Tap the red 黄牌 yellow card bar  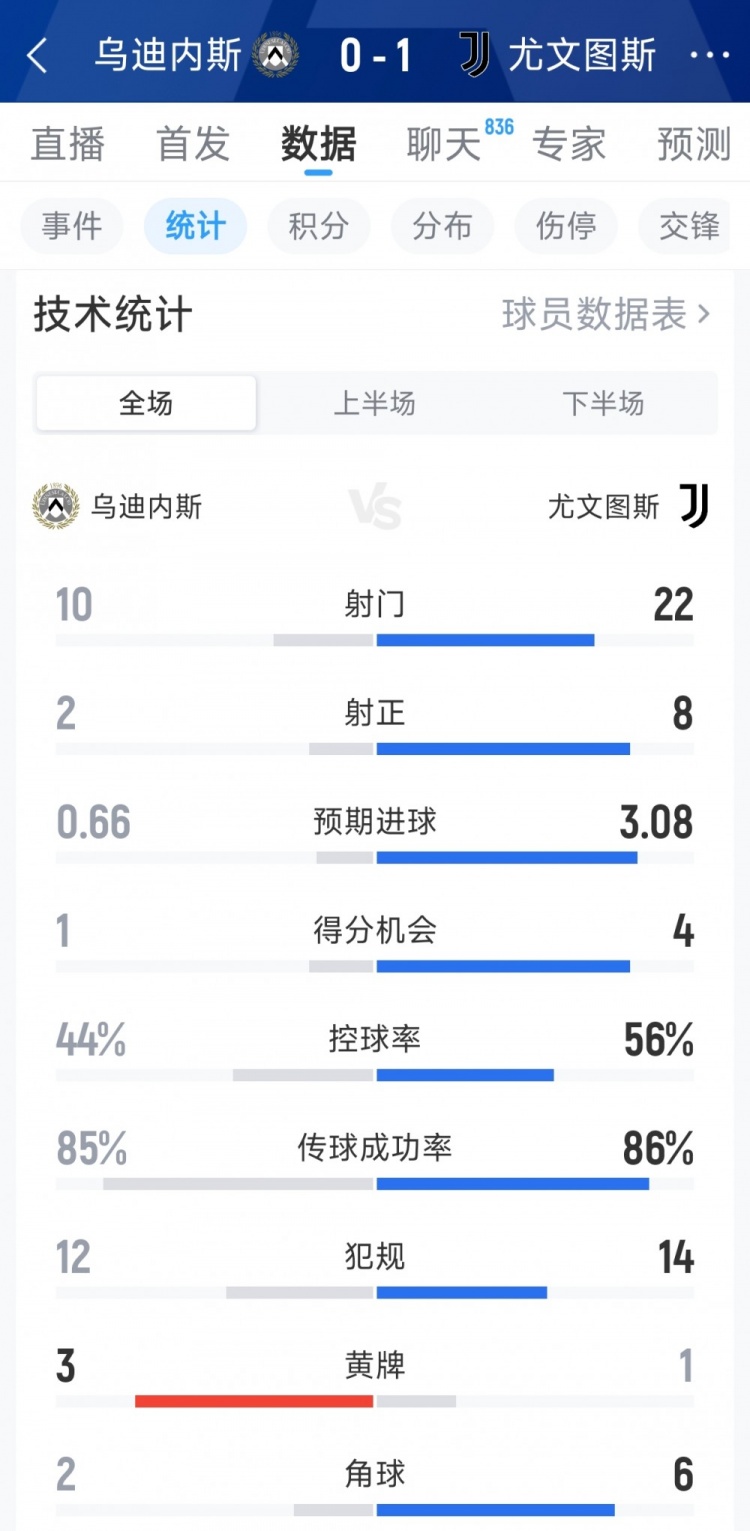coord(254,1401)
